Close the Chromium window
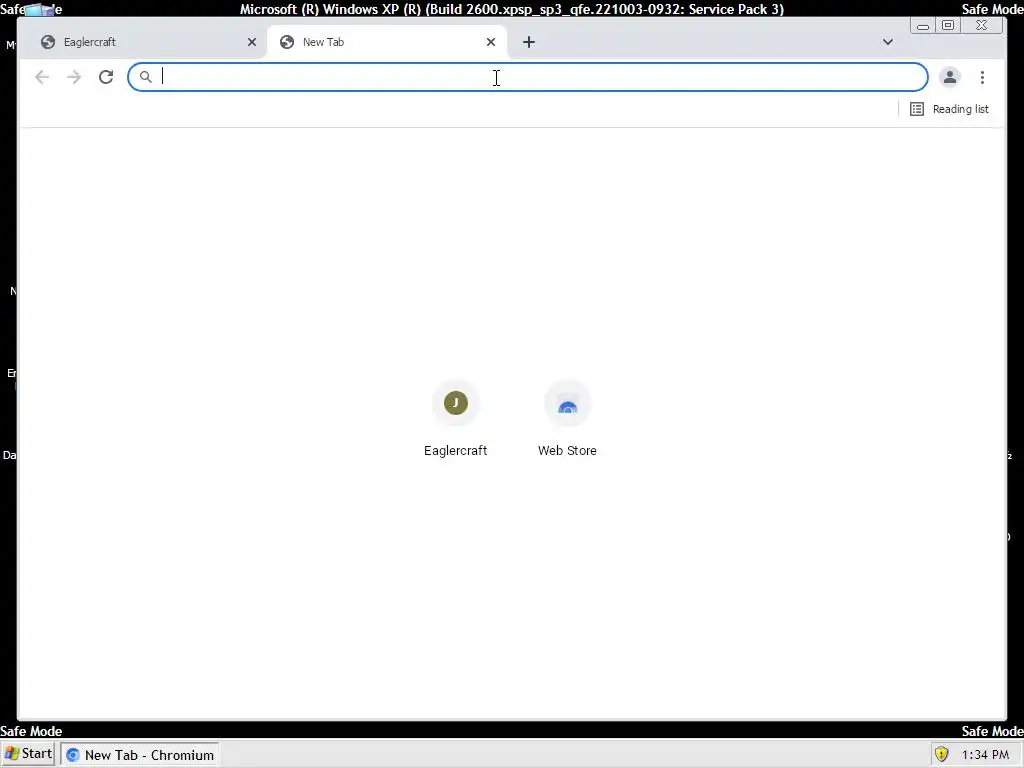 [x=982, y=25]
